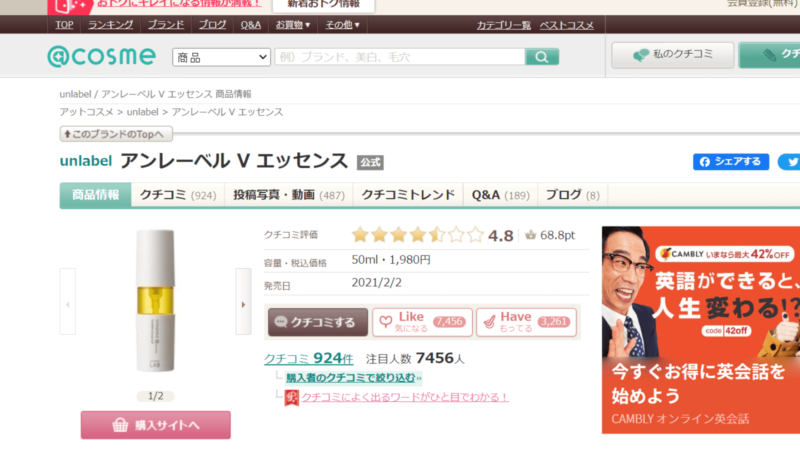Click the product bottle image
This screenshot has width=800, height=450.
click(155, 301)
